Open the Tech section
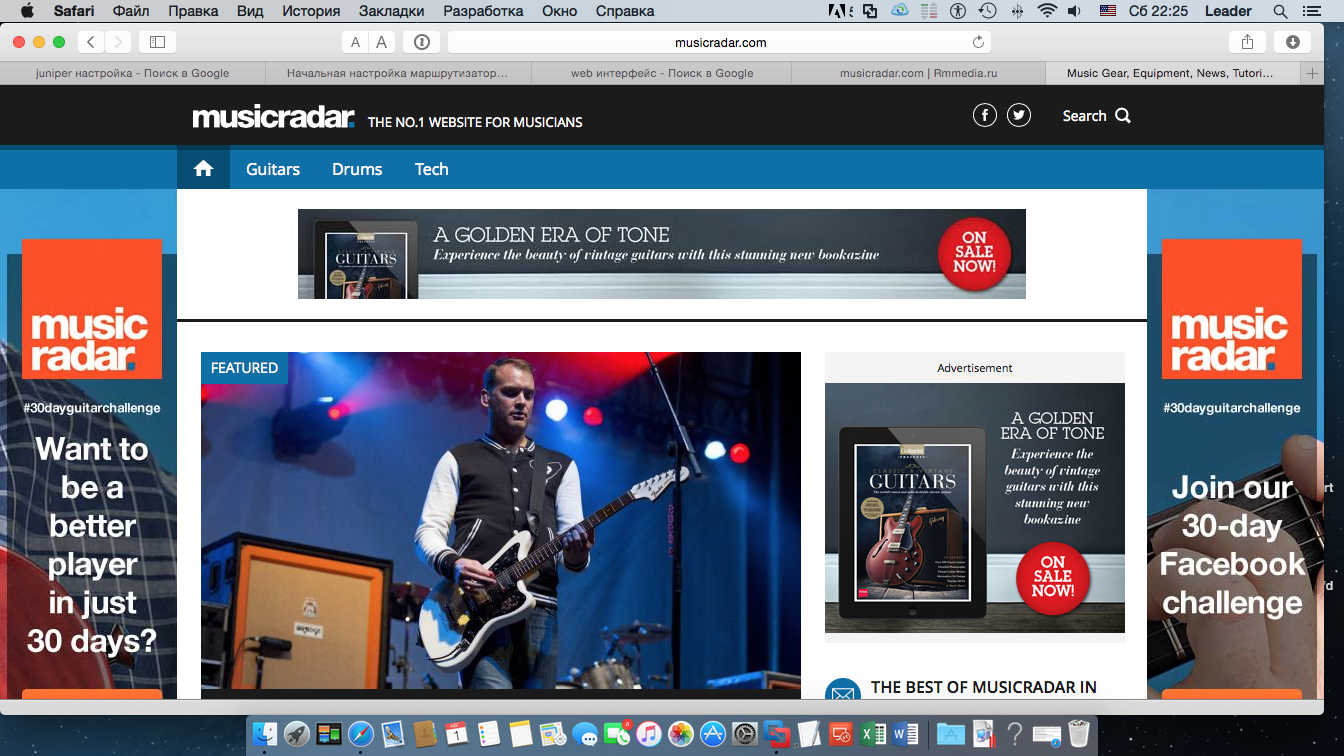Image resolution: width=1344 pixels, height=756 pixels. pyautogui.click(x=432, y=169)
